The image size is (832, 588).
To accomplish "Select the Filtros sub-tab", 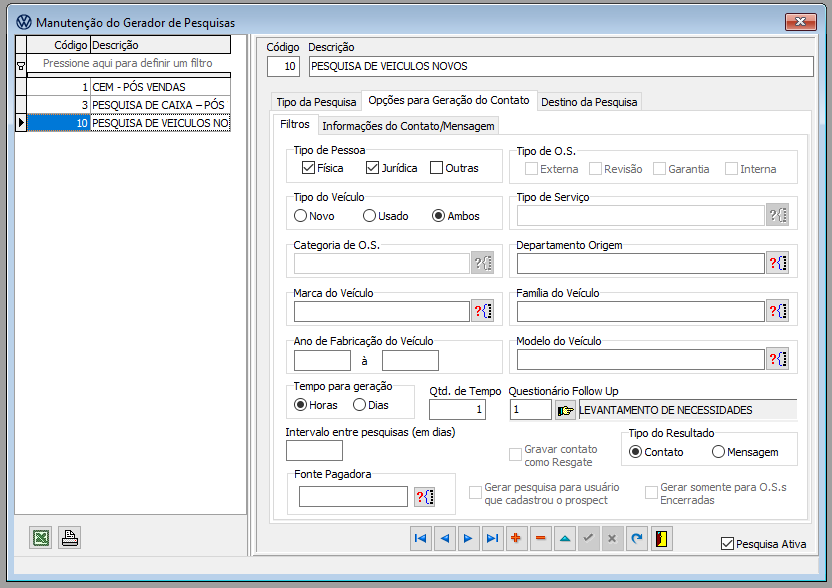I will click(295, 124).
